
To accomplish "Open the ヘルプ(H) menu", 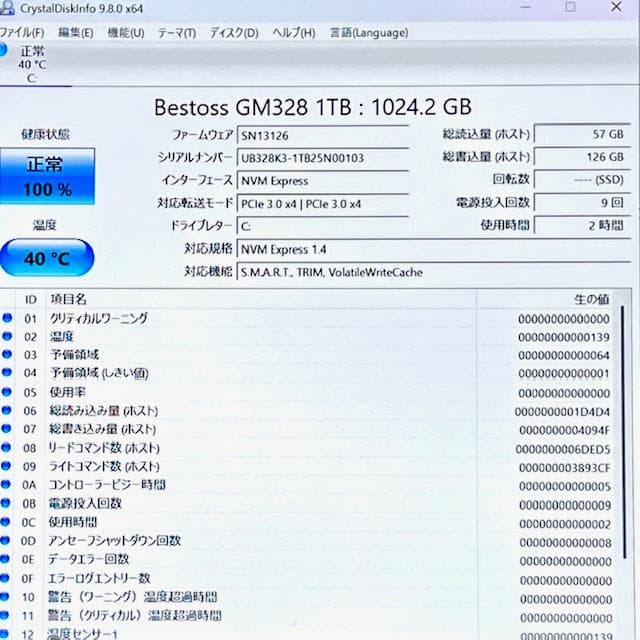I will coord(294,33).
